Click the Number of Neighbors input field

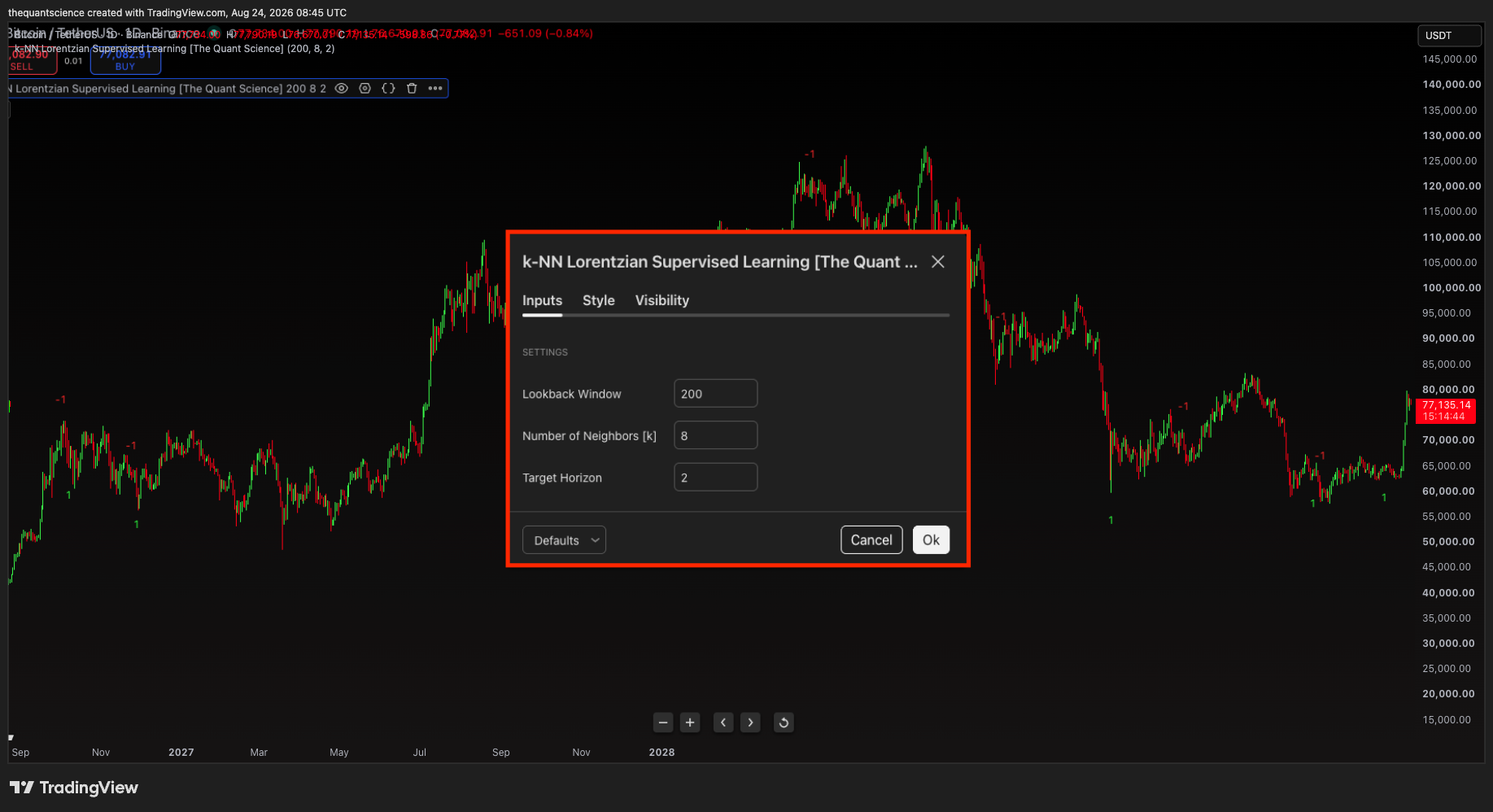point(716,435)
